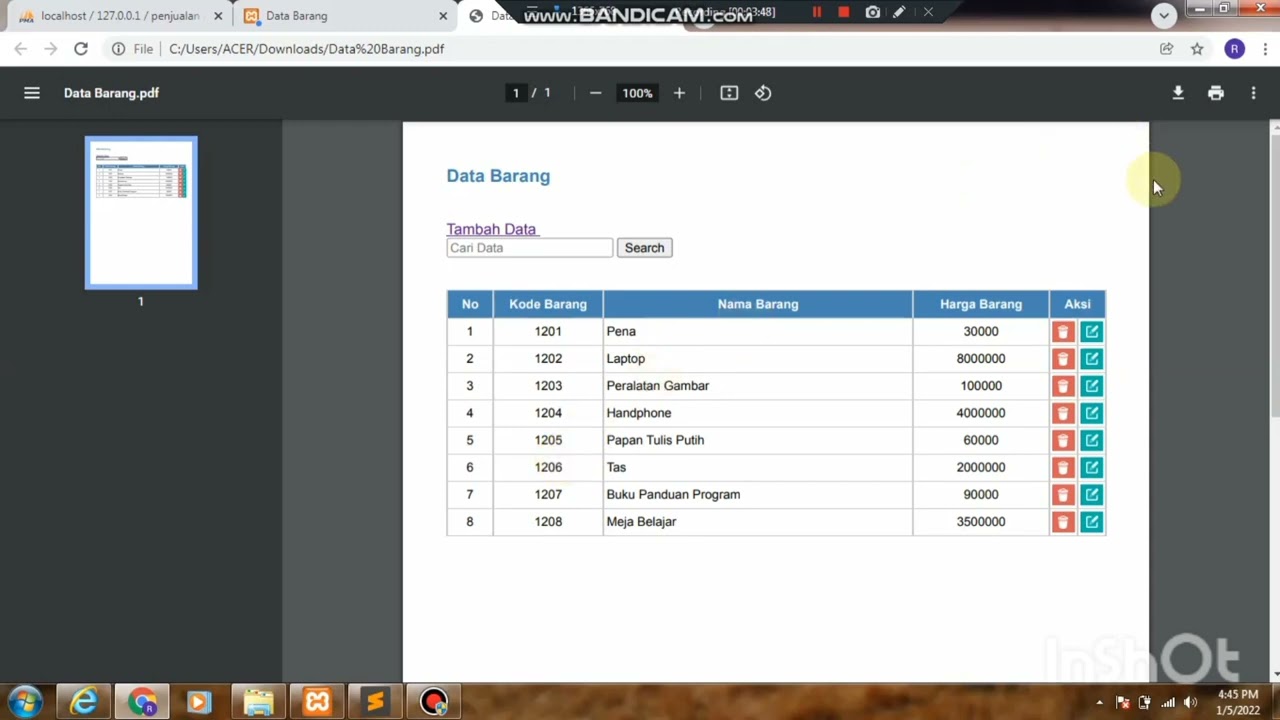Rotate the PDF counterclockwise

[x=763, y=93]
